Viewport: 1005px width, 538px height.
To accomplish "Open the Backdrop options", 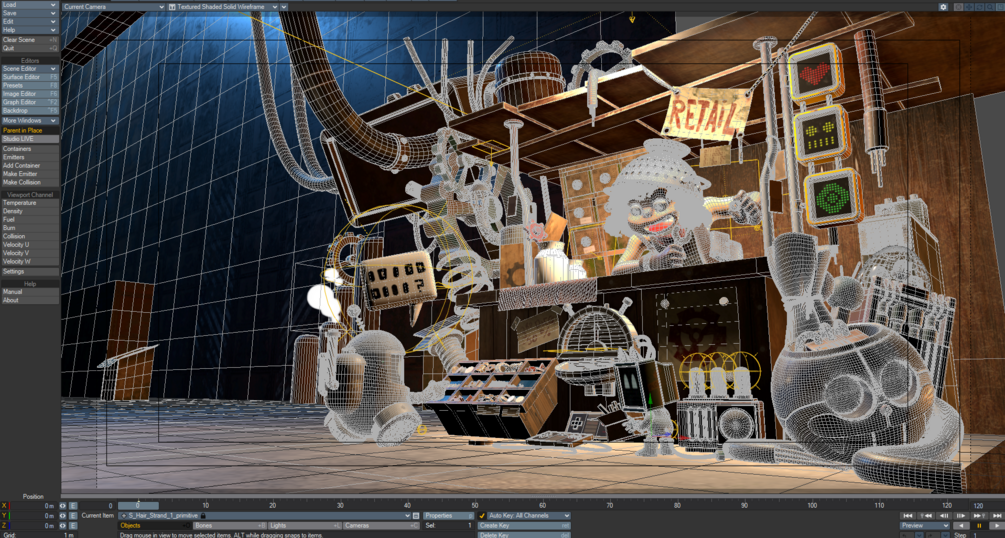I will [x=29, y=110].
